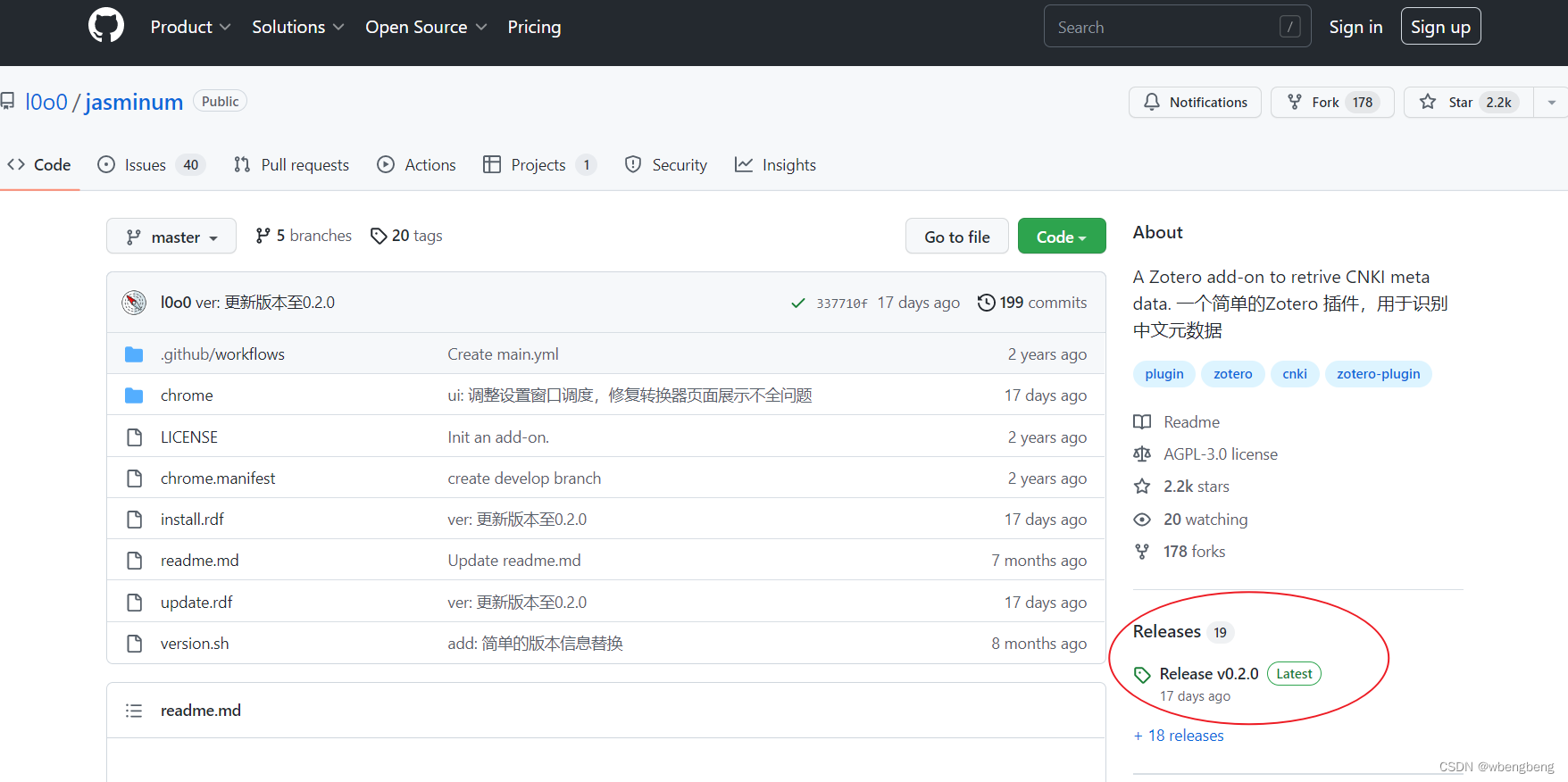The height and width of the screenshot is (782, 1568).
Task: Toggle the readme table of contents icon
Action: coord(134,711)
